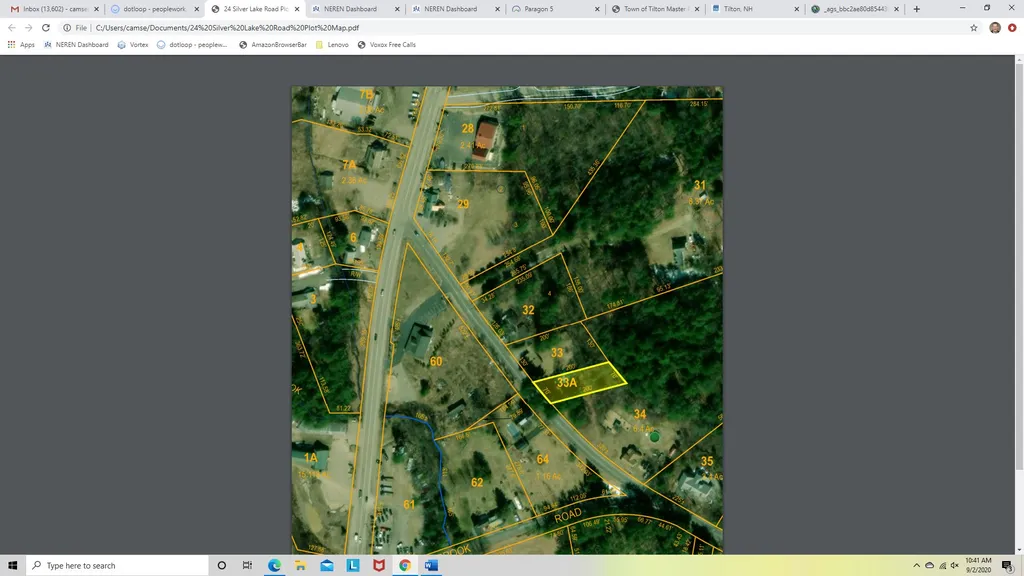Click the browser forward arrow

tap(28, 28)
